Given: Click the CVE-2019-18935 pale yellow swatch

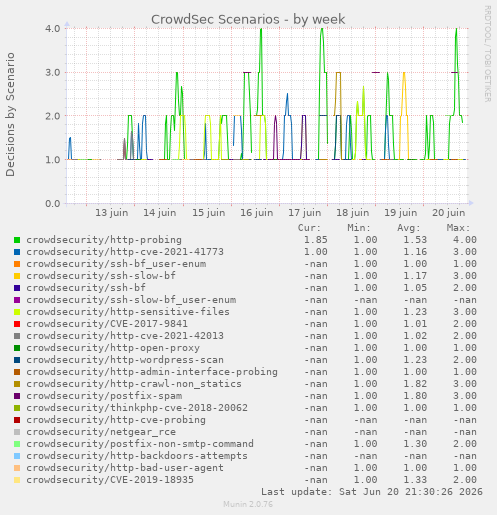Looking at the screenshot, I should click(17, 480).
